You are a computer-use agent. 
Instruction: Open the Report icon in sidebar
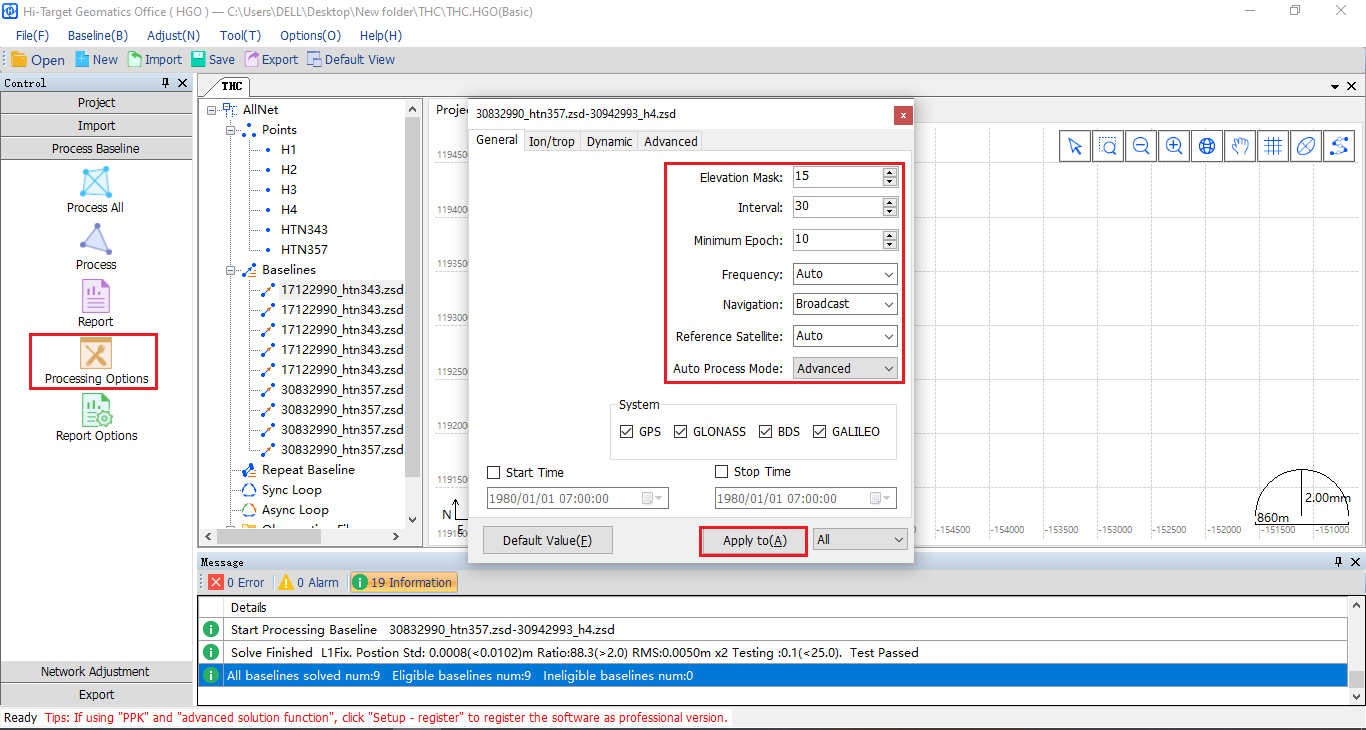(95, 299)
